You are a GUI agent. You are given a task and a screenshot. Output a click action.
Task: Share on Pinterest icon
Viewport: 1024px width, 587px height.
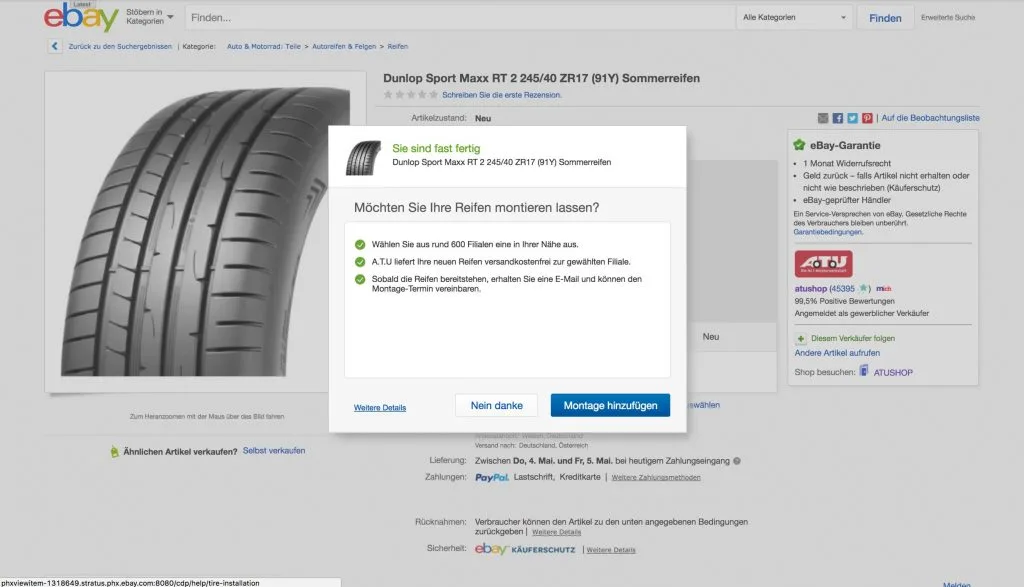pyautogui.click(x=867, y=118)
